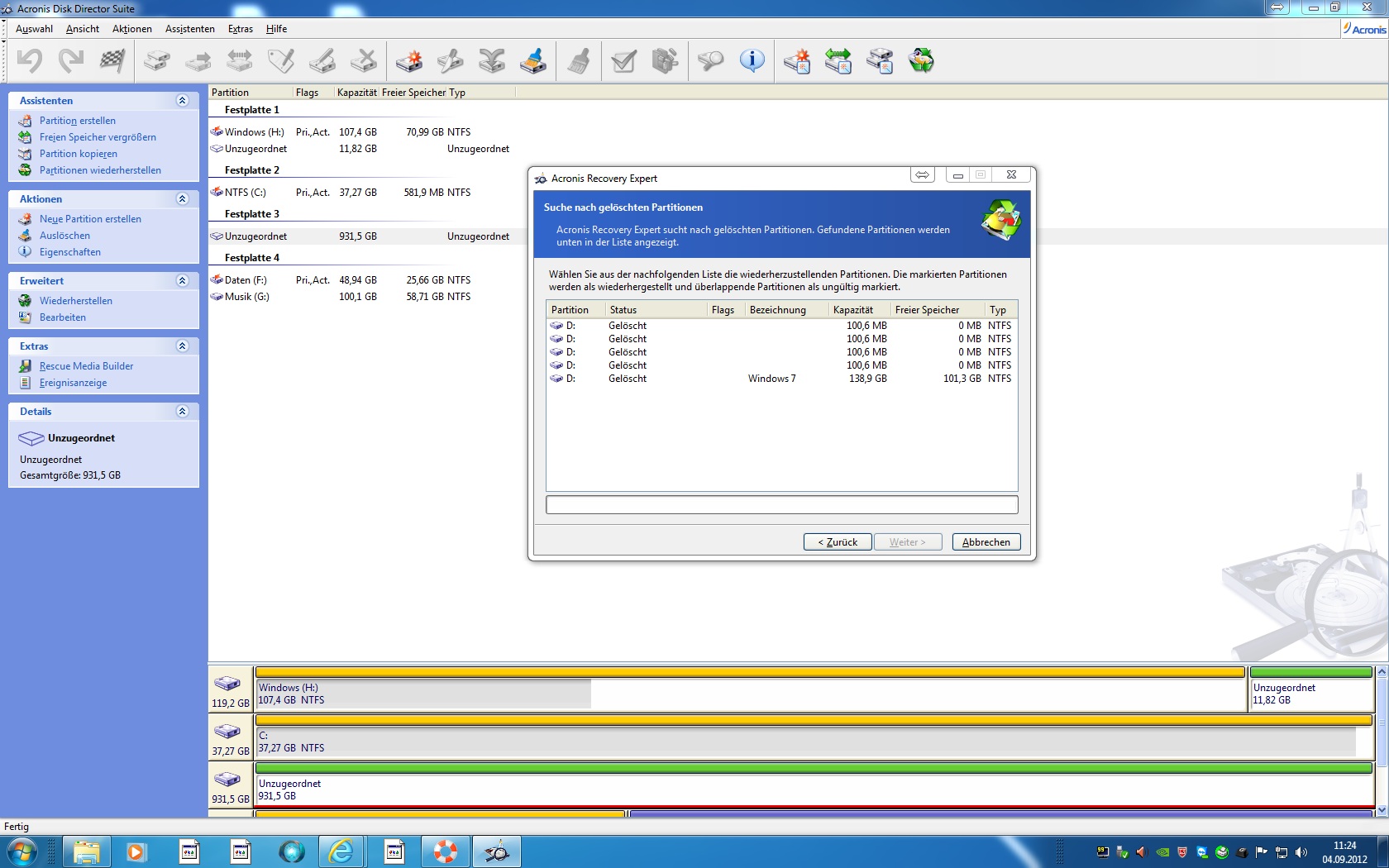Collapse the Details sidebar panel

click(183, 412)
